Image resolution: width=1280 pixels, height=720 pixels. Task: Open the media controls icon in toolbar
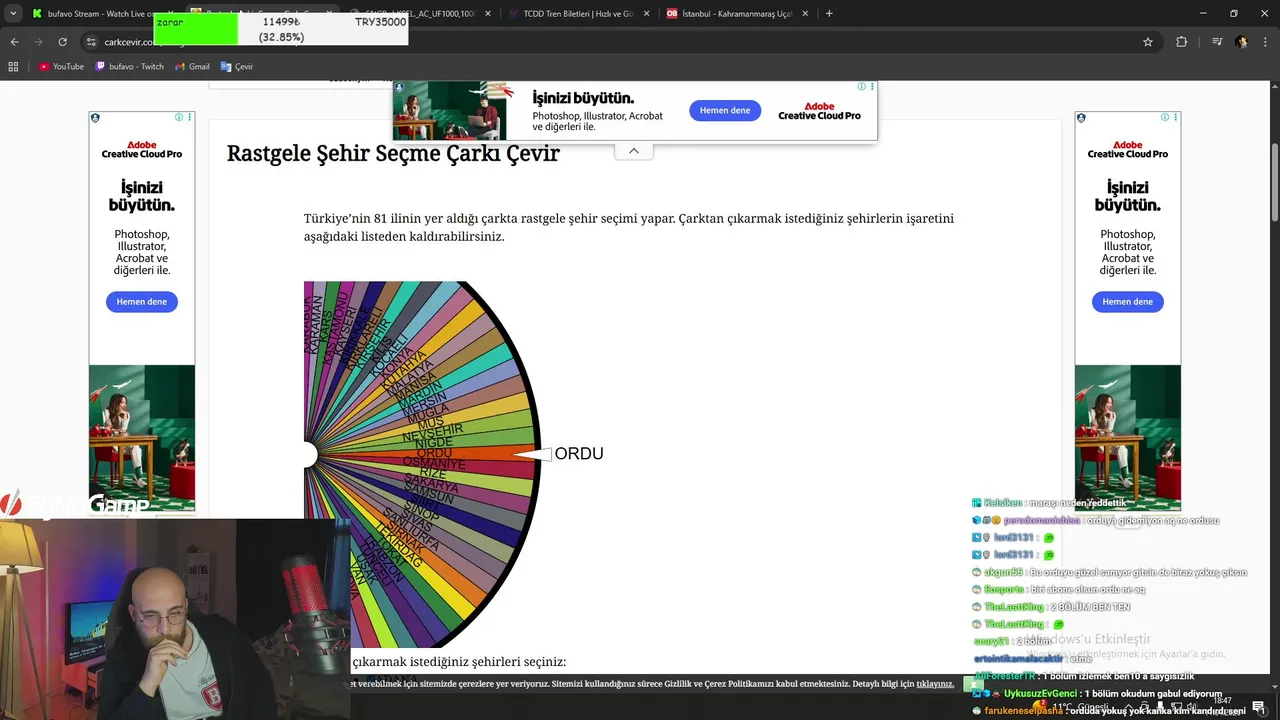1217,42
